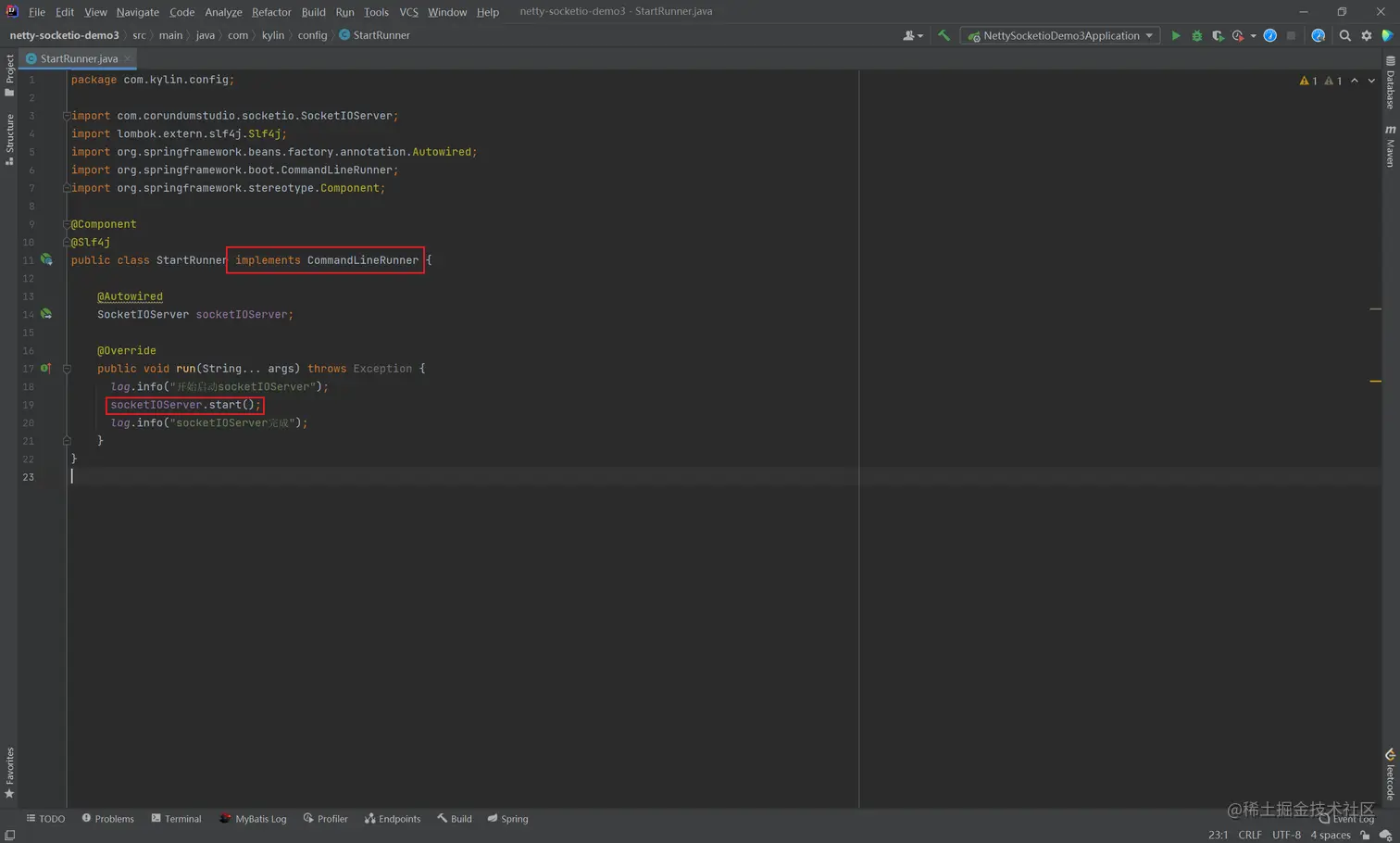Open the Database side panel
Viewport: 1400px width, 843px height.
coord(1391,83)
